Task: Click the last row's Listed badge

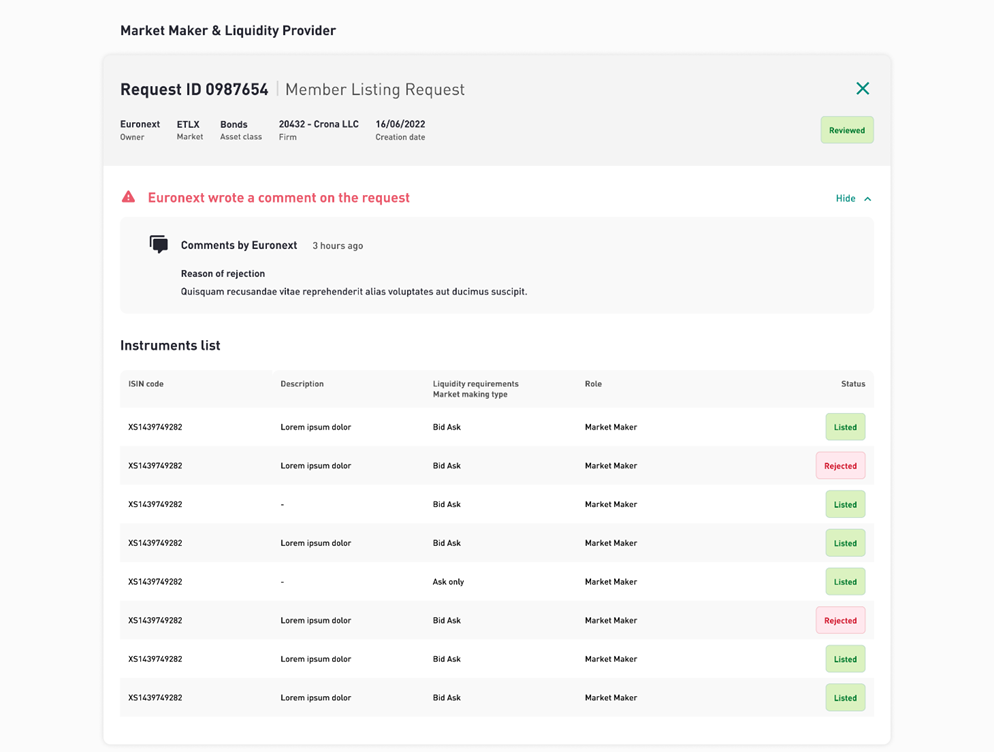Action: (x=845, y=698)
